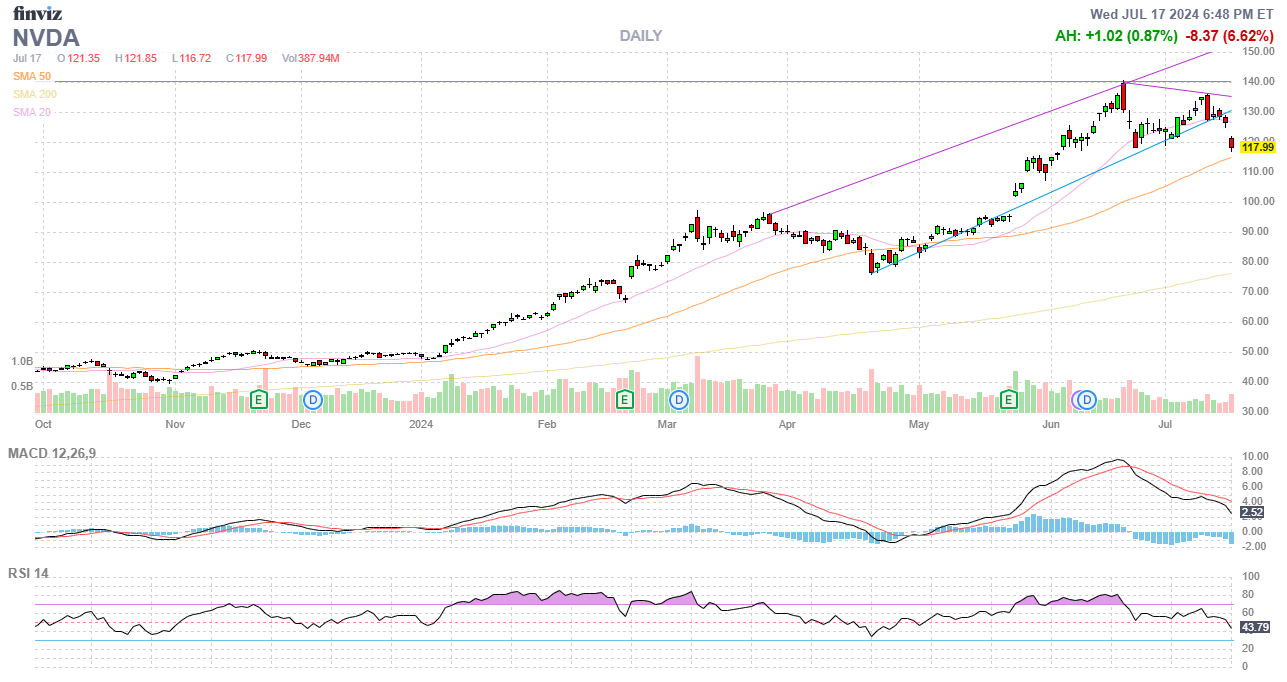Click the yellow 117.99 current price tag

(x=1257, y=147)
